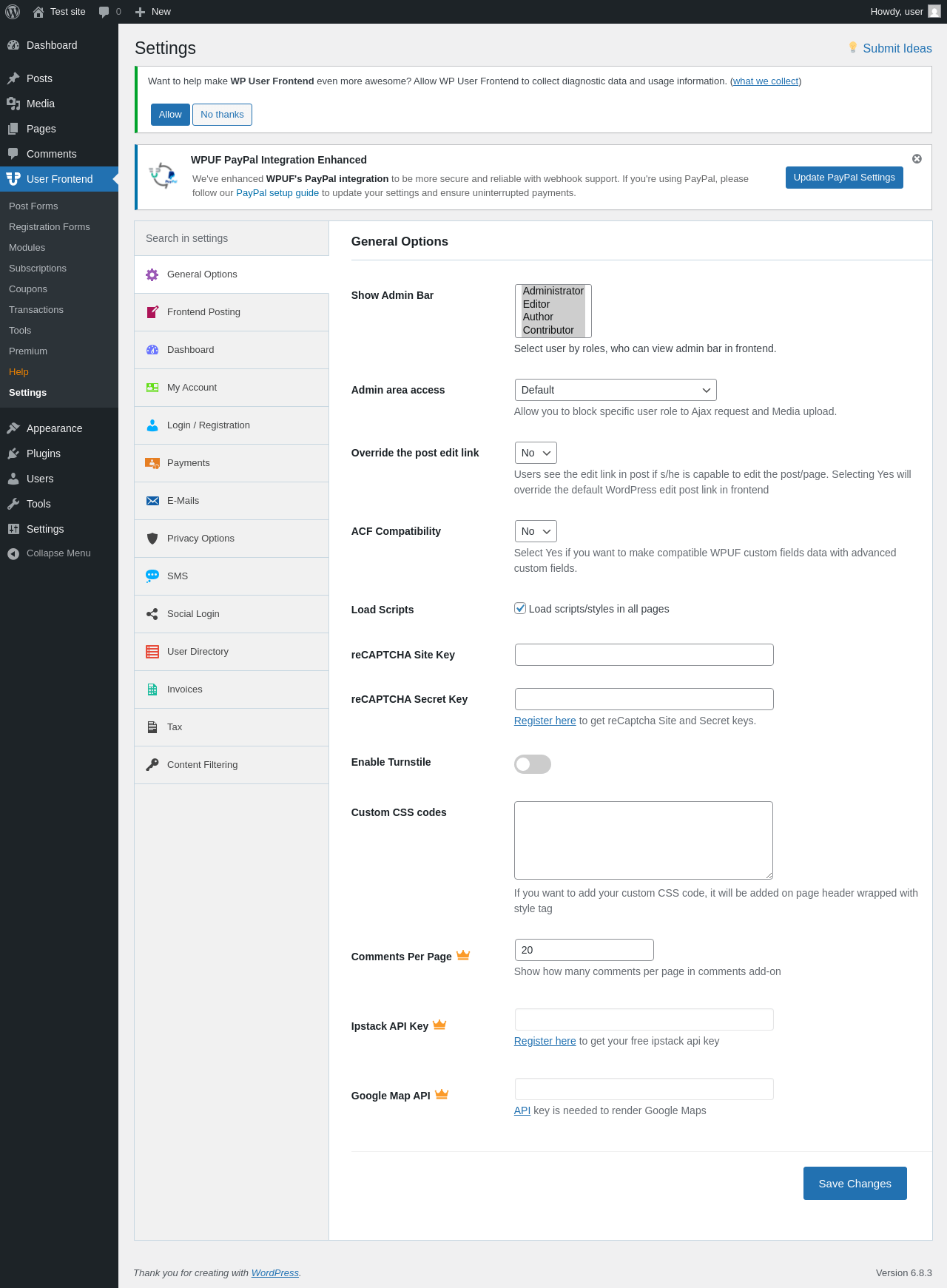
Task: Dismiss the PayPal Integration notice
Action: coord(917,159)
